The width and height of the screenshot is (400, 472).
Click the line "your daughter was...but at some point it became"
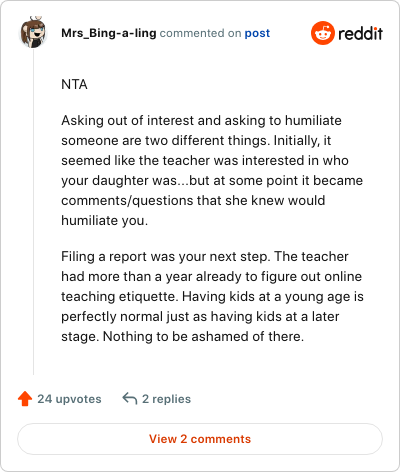[x=212, y=180]
